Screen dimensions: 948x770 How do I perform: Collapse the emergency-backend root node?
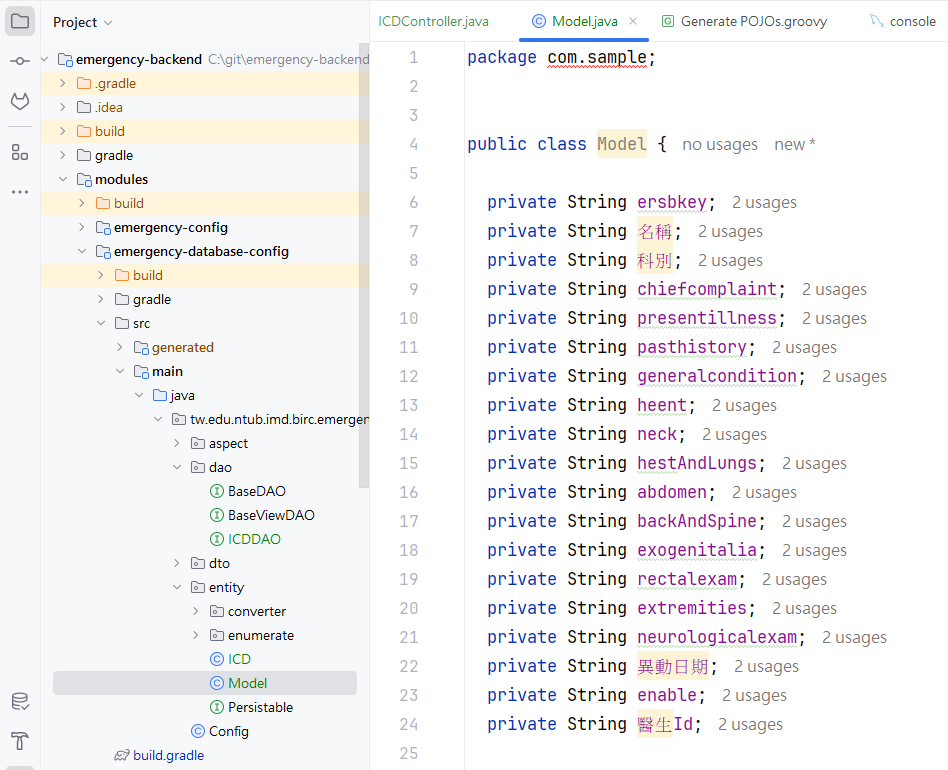45,59
